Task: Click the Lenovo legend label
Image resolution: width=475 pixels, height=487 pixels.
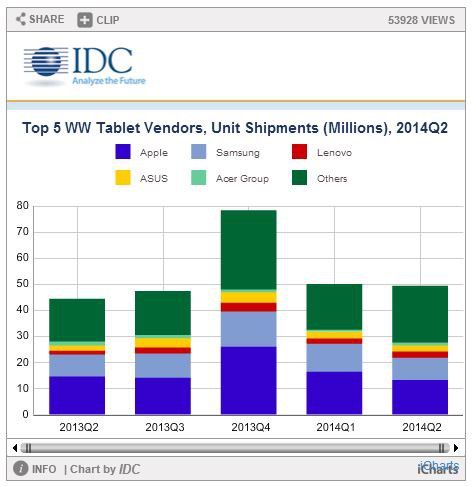Action: tap(334, 153)
